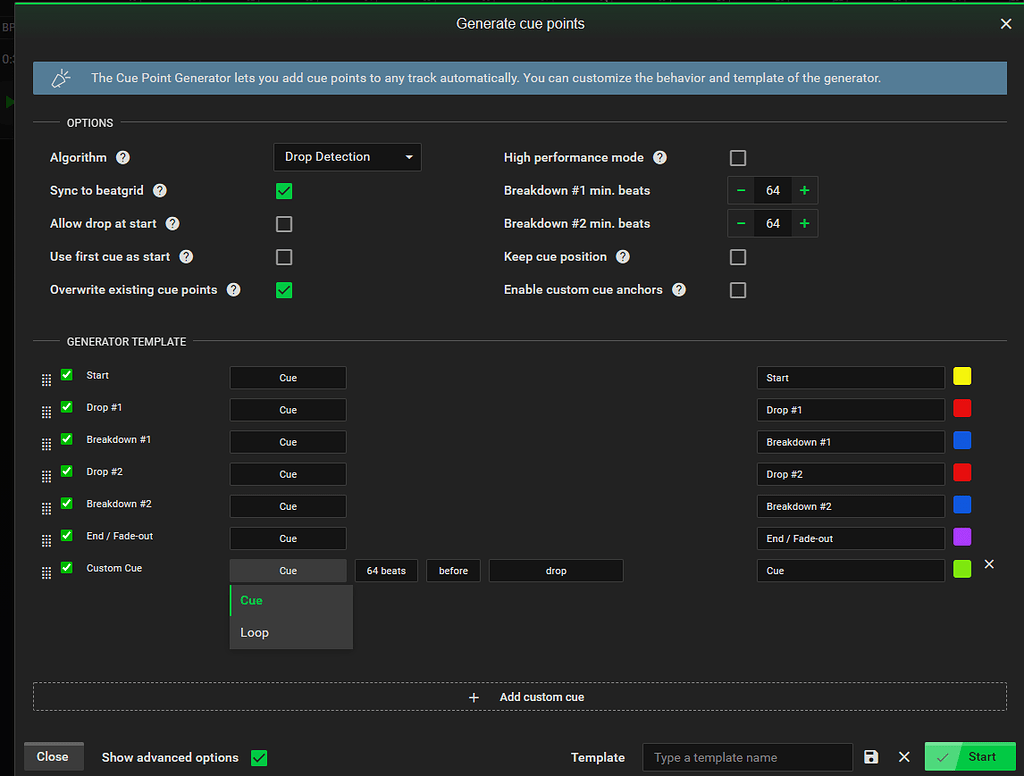The image size is (1024, 776).
Task: Open the cue type dropdown for Breakdown #1
Action: 288,441
